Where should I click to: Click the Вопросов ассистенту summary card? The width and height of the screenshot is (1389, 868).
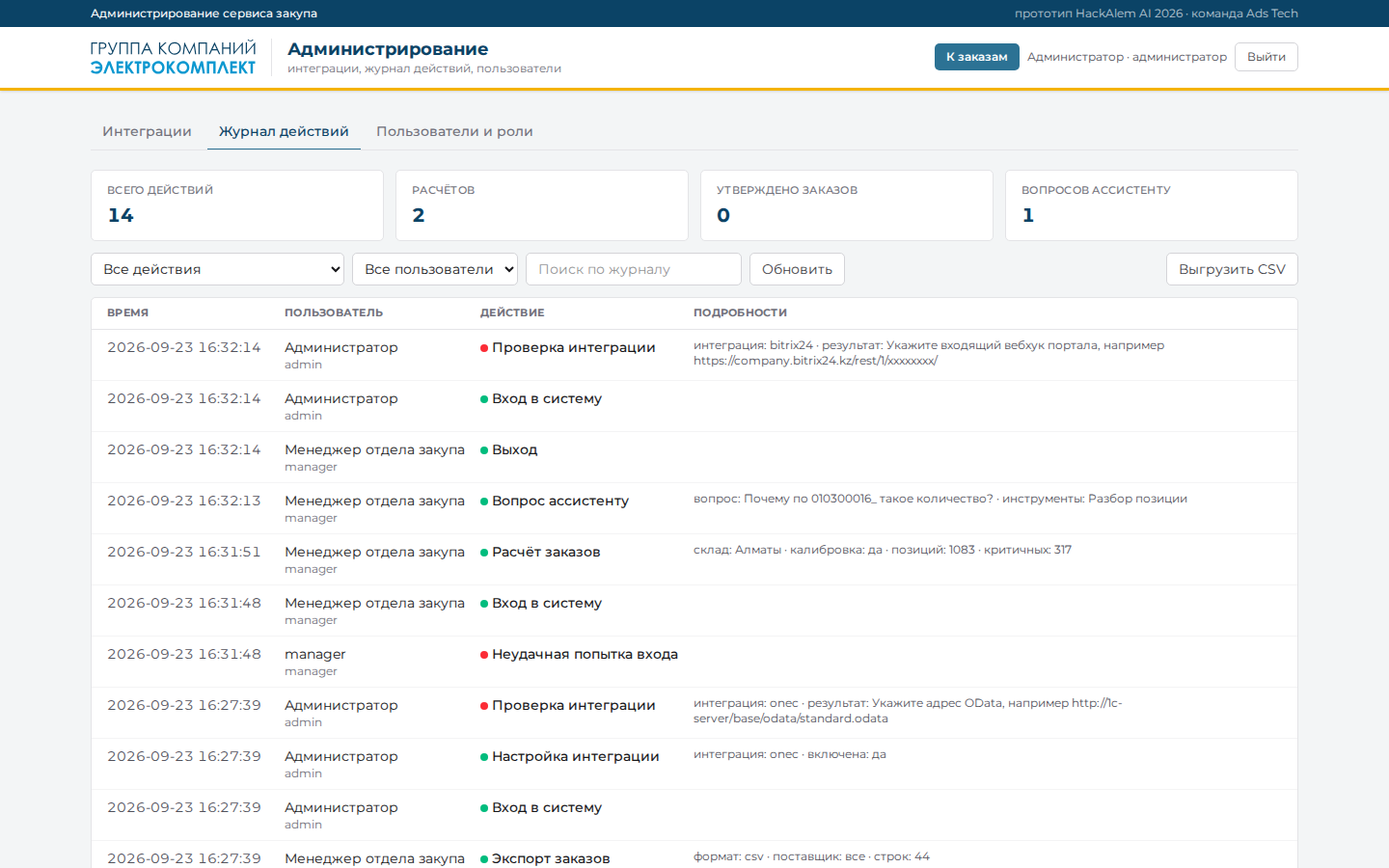pyautogui.click(x=1152, y=205)
